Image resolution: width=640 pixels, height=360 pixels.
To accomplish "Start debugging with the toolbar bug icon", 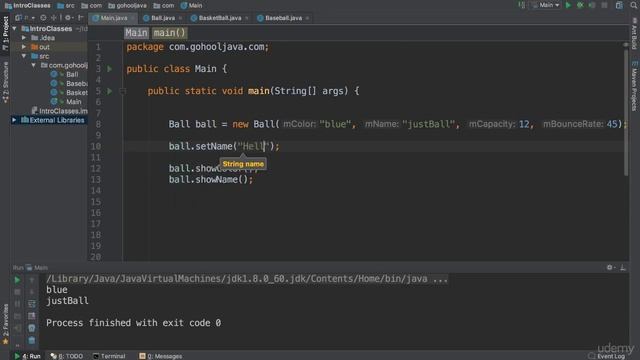I will coord(580,5).
